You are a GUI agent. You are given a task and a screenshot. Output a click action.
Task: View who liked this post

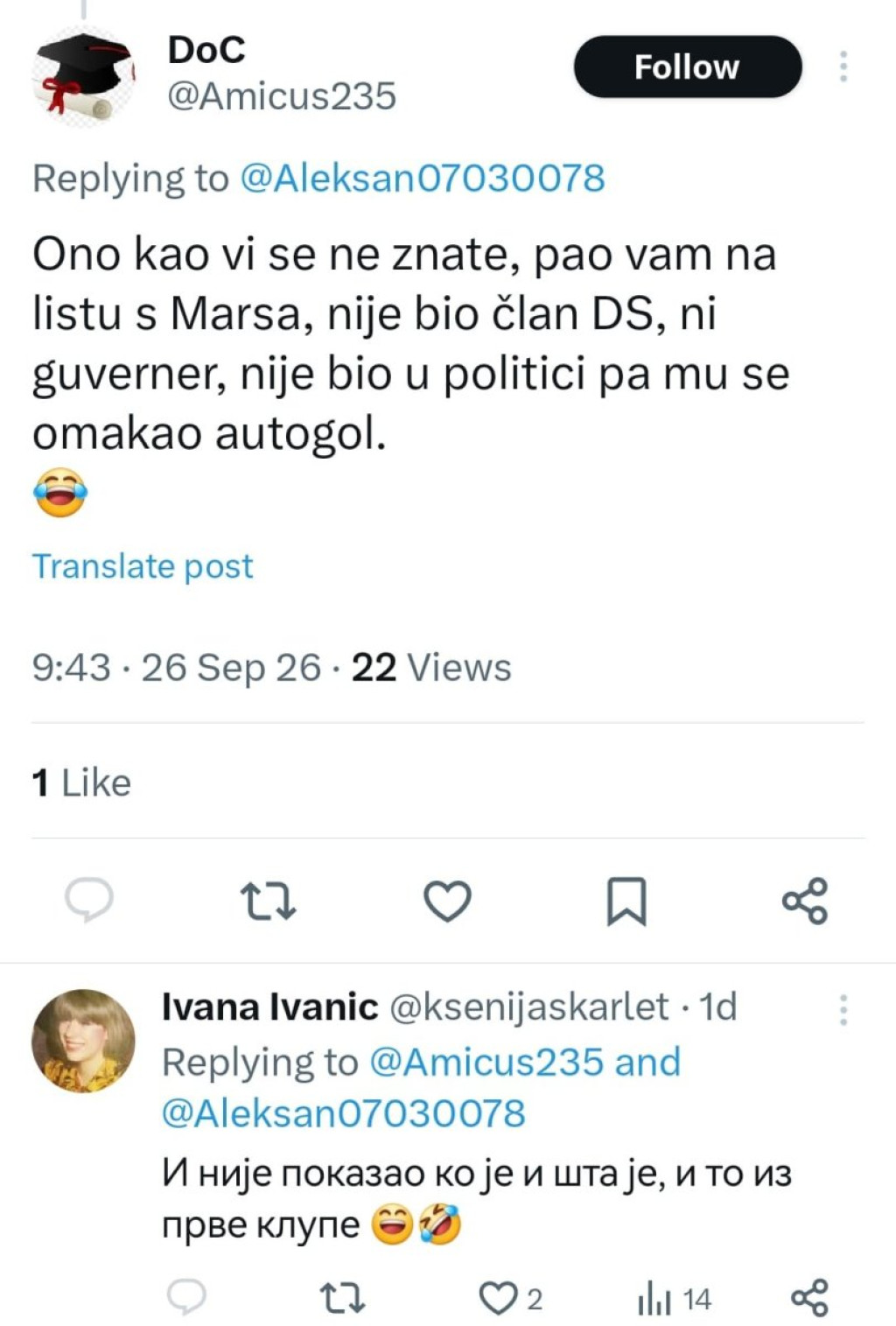click(x=81, y=782)
